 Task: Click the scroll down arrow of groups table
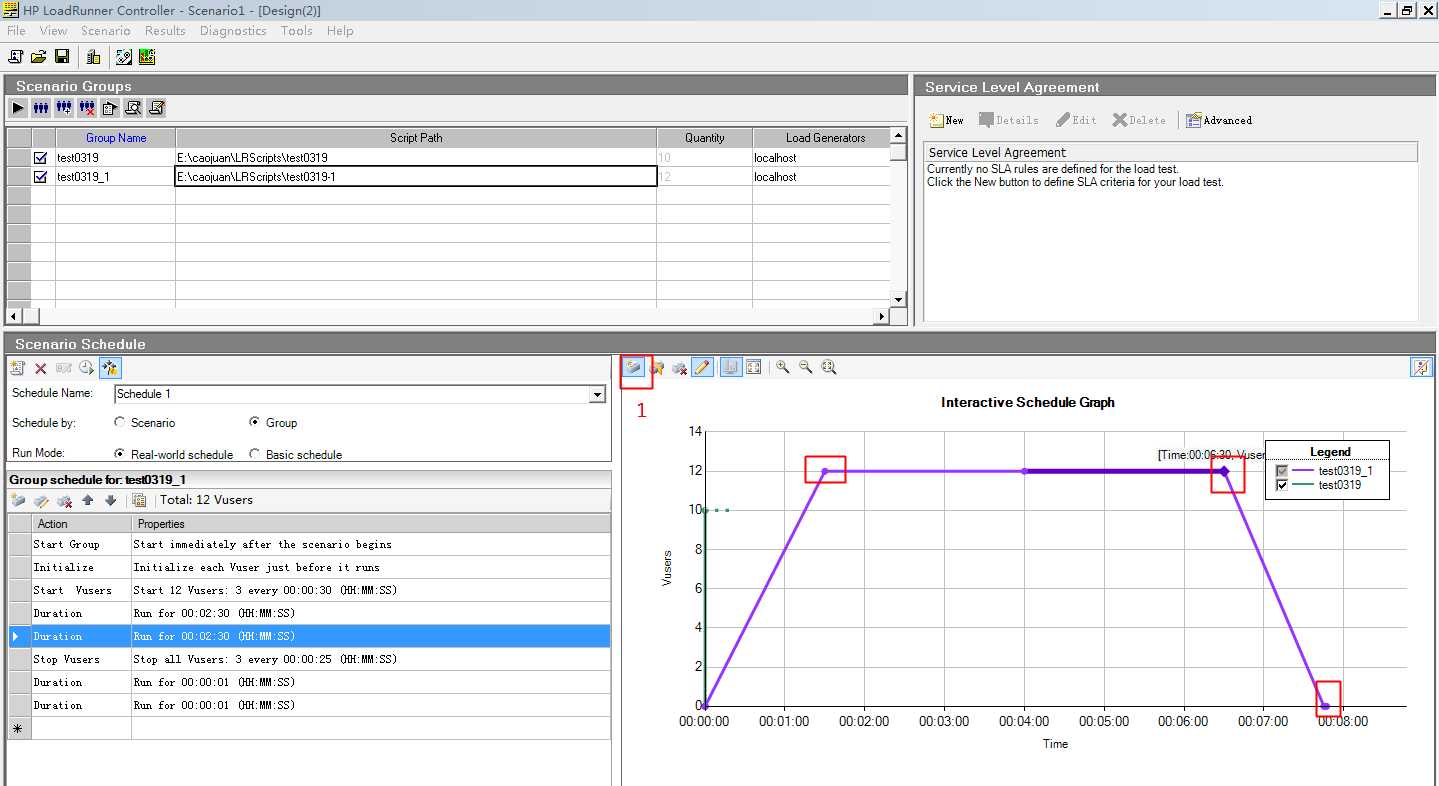[898, 299]
